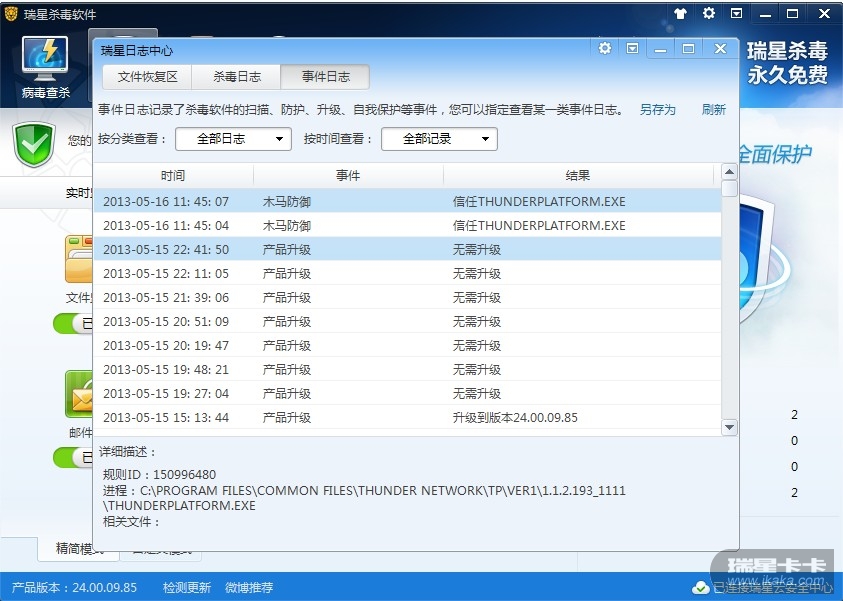Maximize the log center window
Screen dimensions: 843x601
pyautogui.click(x=689, y=49)
